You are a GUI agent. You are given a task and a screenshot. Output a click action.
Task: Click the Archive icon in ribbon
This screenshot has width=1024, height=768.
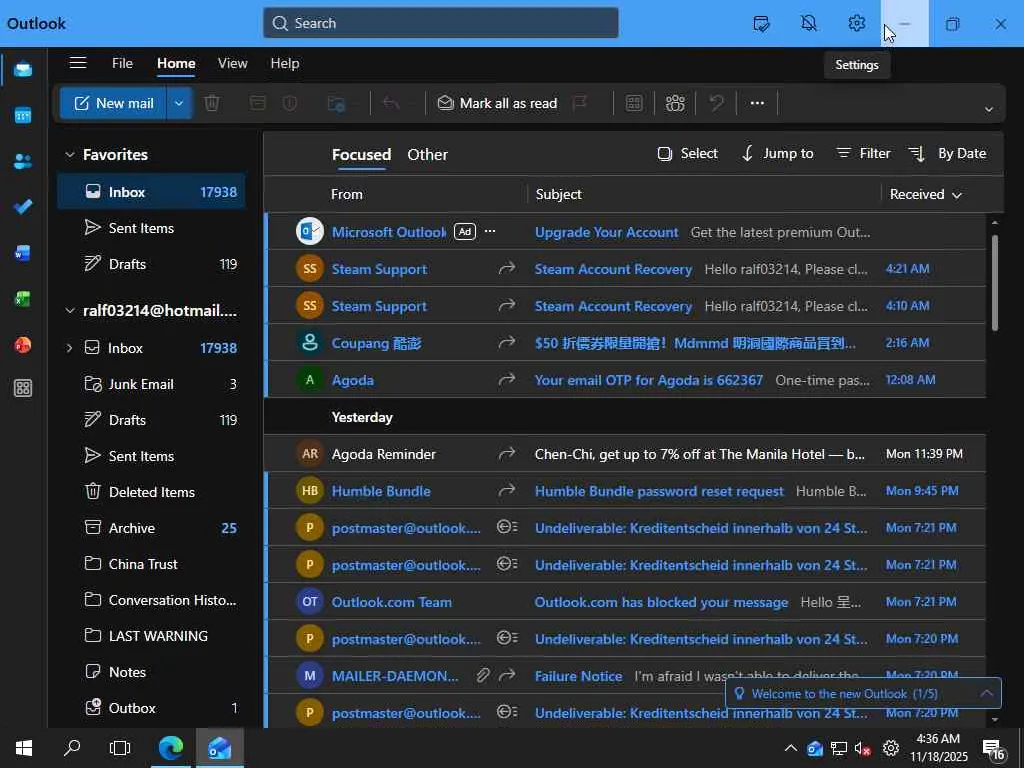pos(258,103)
